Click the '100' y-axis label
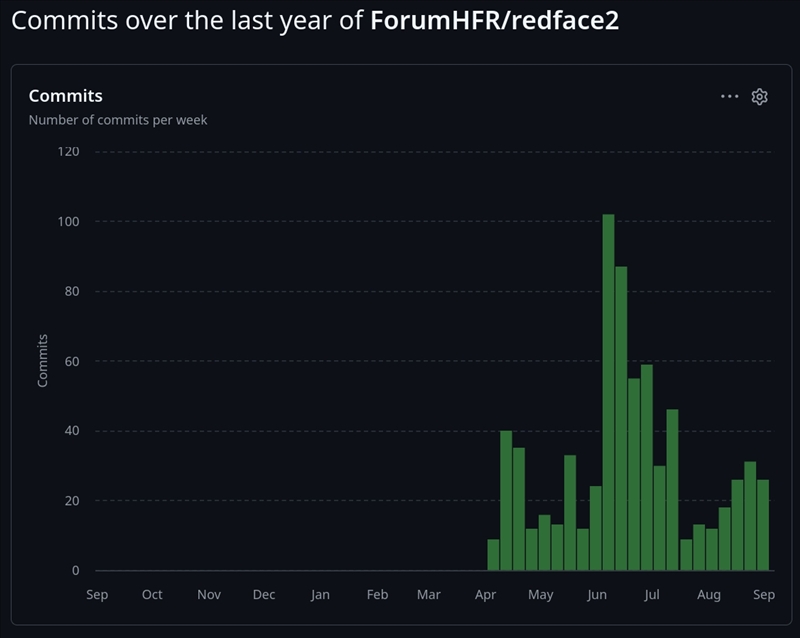The image size is (800, 638). (68, 222)
